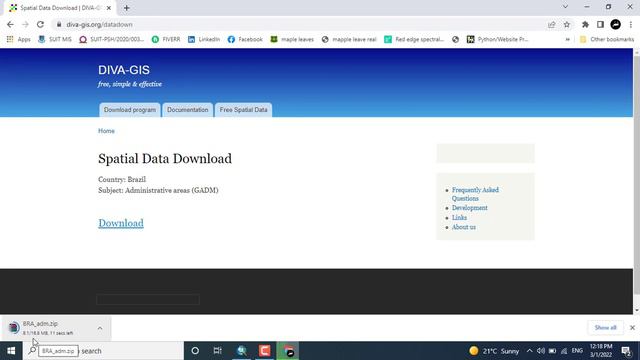Open the red Camtasia taskbar icon

(264, 351)
